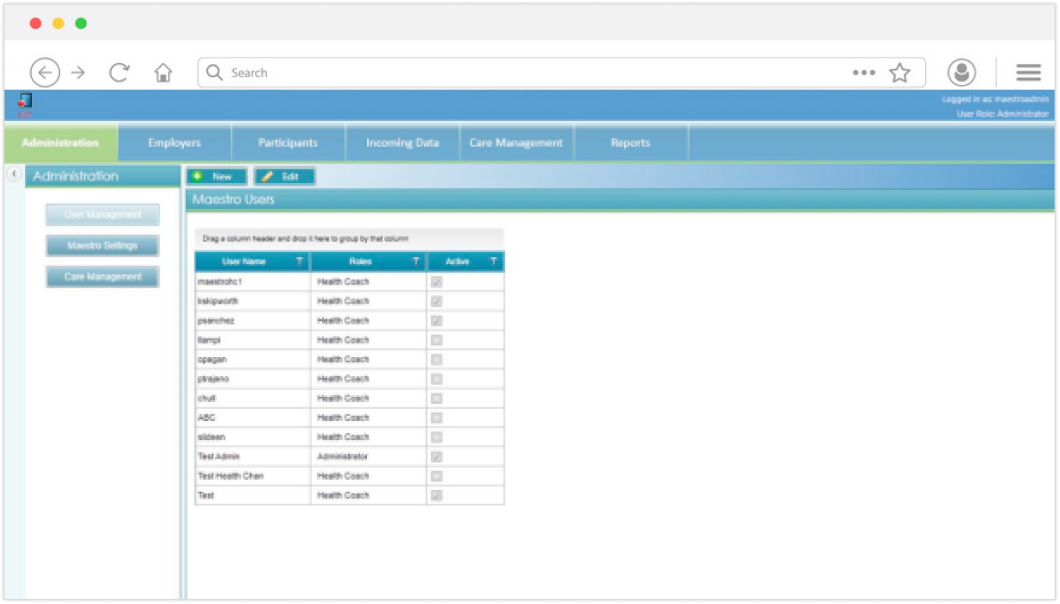Image resolution: width=1060 pixels, height=604 pixels.
Task: Select the chull user name cell
Action: click(x=253, y=398)
